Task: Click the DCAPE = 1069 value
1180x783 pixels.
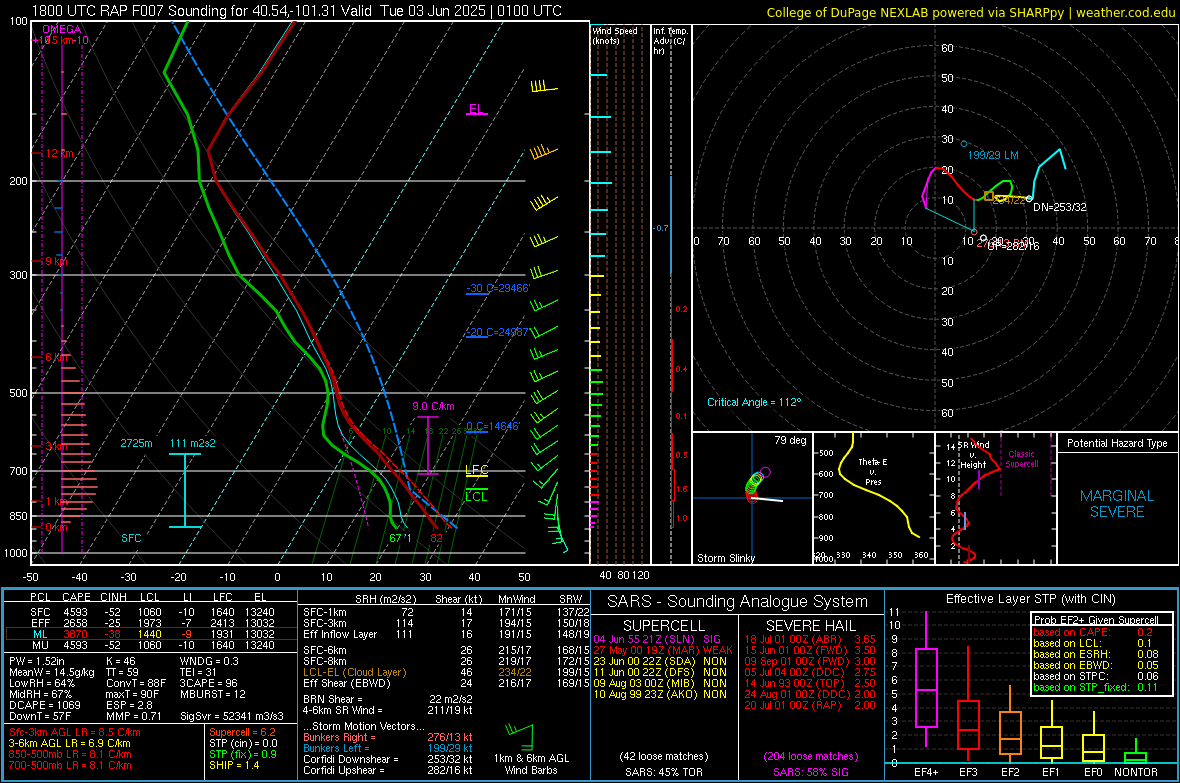Action: (44, 705)
